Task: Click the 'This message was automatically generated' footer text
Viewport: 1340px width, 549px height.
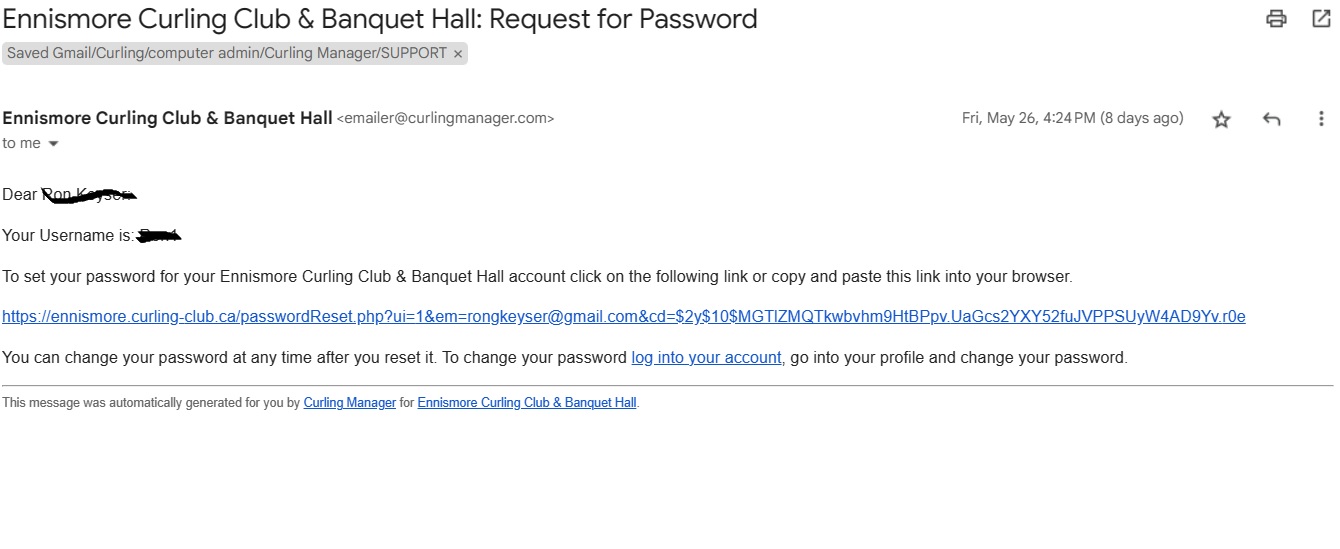Action: pyautogui.click(x=151, y=403)
